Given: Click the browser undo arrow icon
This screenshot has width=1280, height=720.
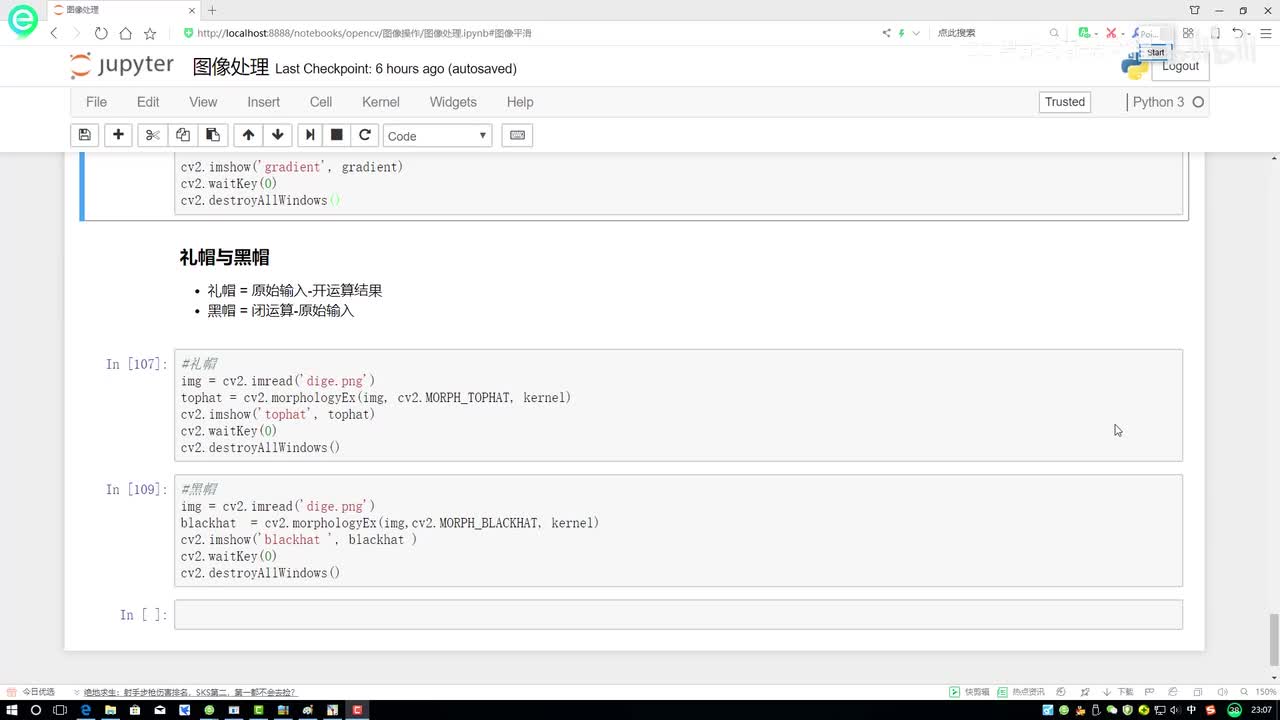Looking at the screenshot, I should coord(1237,33).
